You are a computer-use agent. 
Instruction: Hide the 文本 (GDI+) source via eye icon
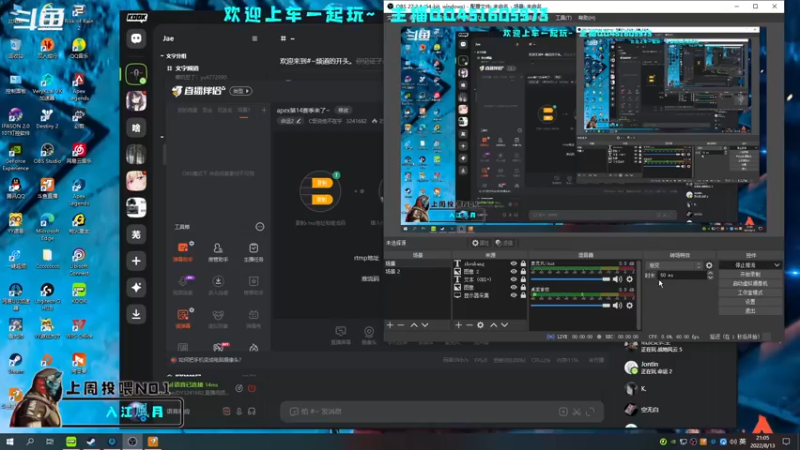click(514, 280)
